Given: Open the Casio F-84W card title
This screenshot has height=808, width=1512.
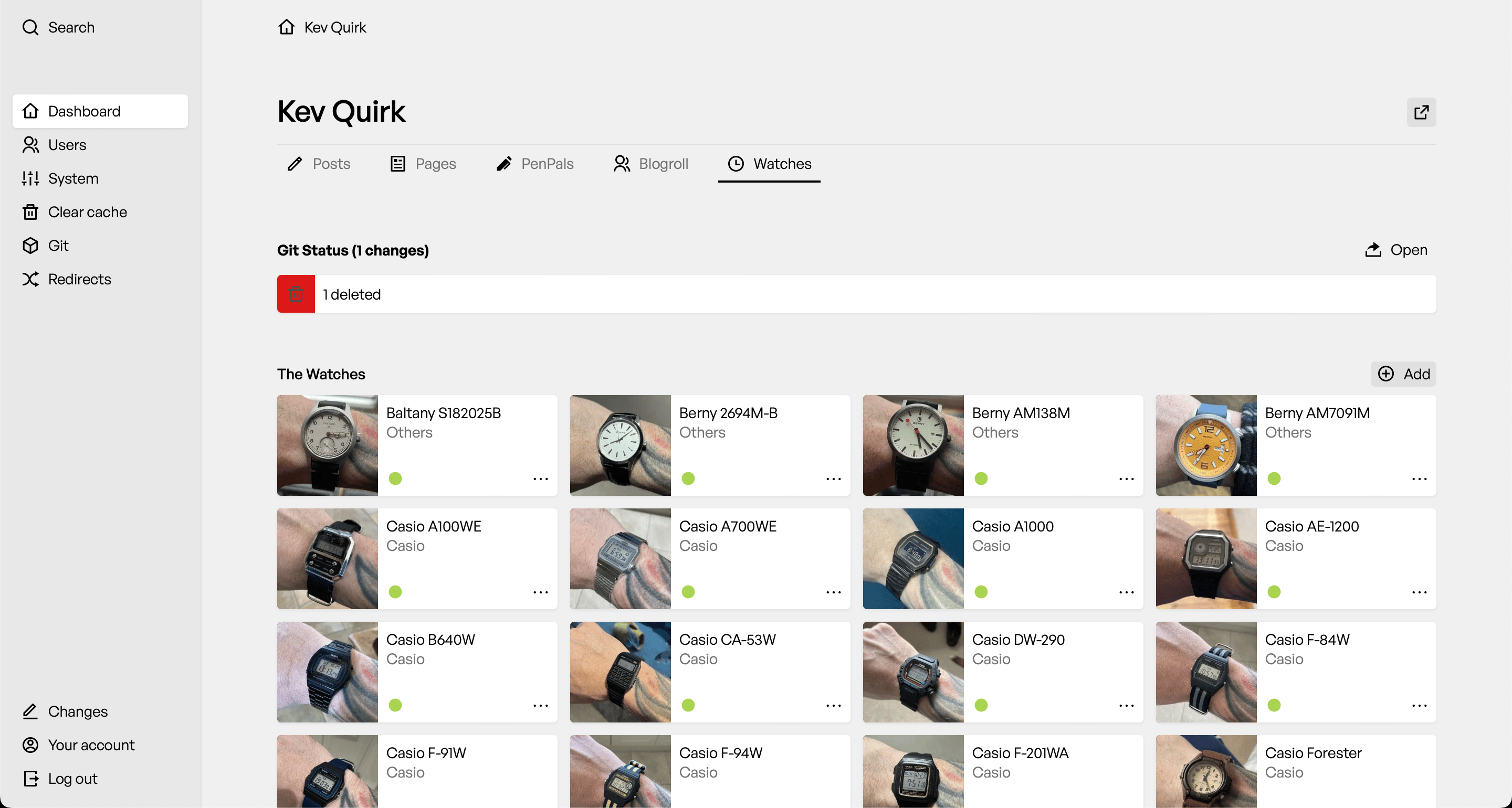Looking at the screenshot, I should click(1307, 640).
